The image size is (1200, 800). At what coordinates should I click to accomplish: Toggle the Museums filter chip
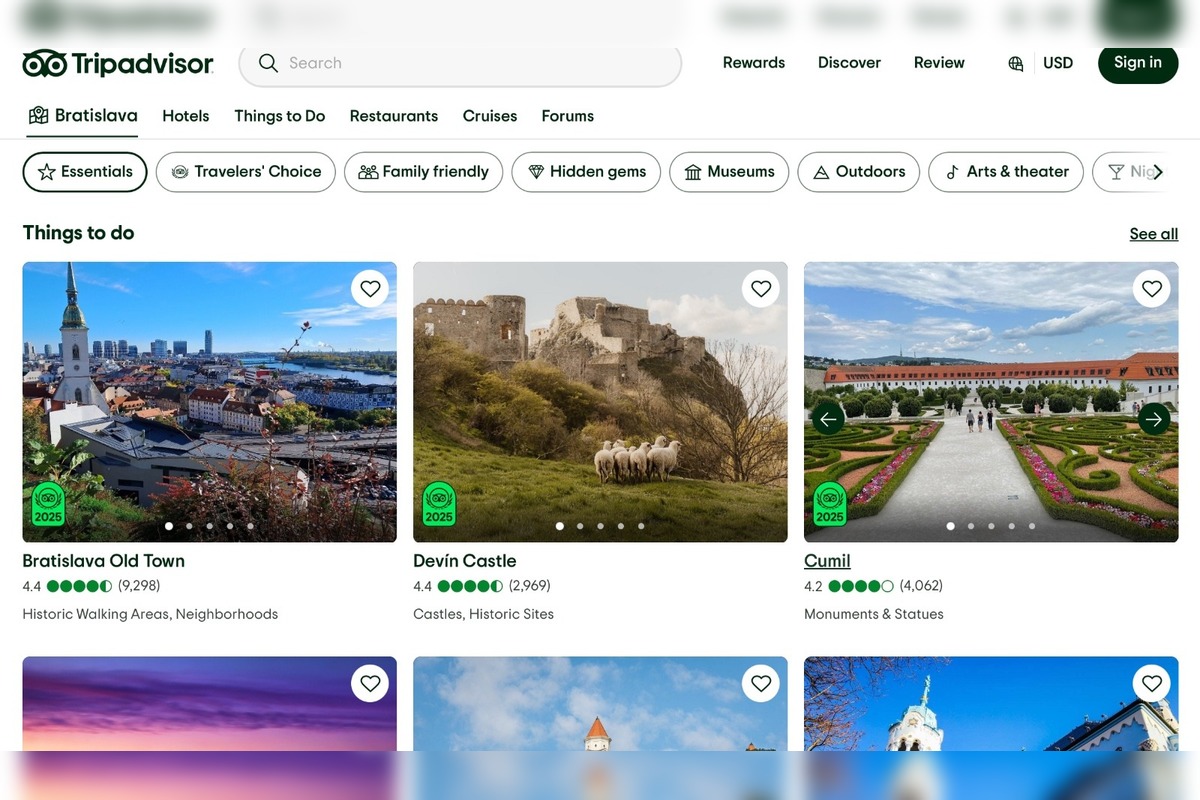click(x=729, y=172)
